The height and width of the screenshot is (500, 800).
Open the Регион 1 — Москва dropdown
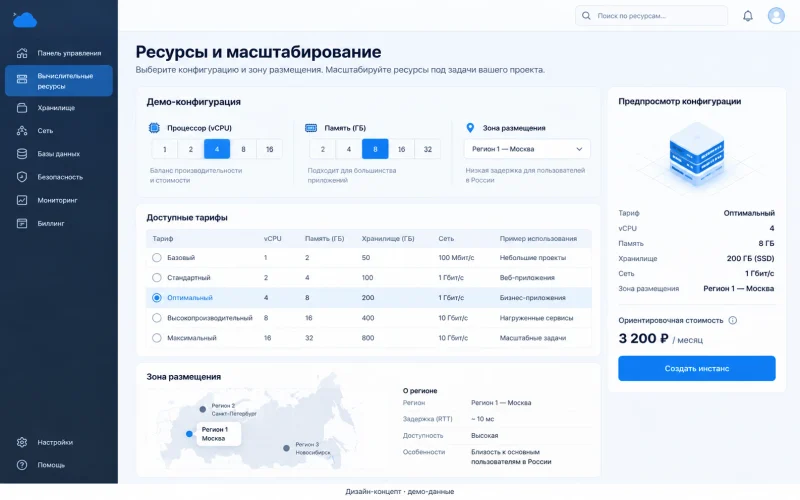point(527,149)
